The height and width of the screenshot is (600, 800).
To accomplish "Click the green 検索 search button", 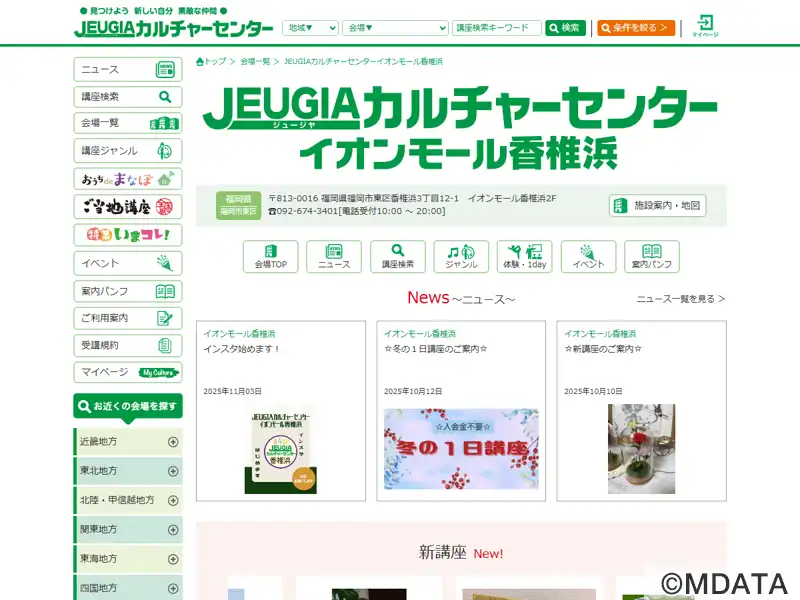I will (x=565, y=28).
